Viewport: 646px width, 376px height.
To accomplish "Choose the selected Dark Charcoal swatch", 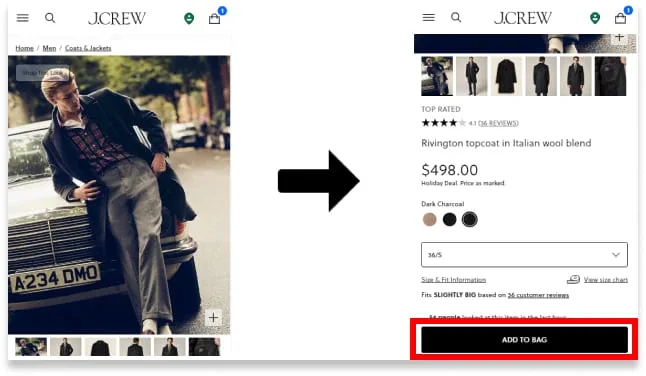I will coord(470,220).
